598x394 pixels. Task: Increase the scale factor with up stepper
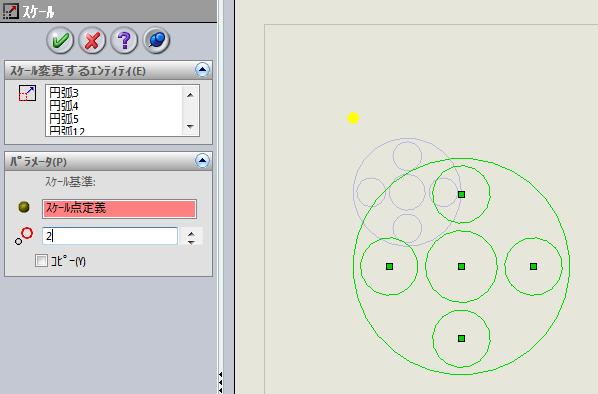191,232
